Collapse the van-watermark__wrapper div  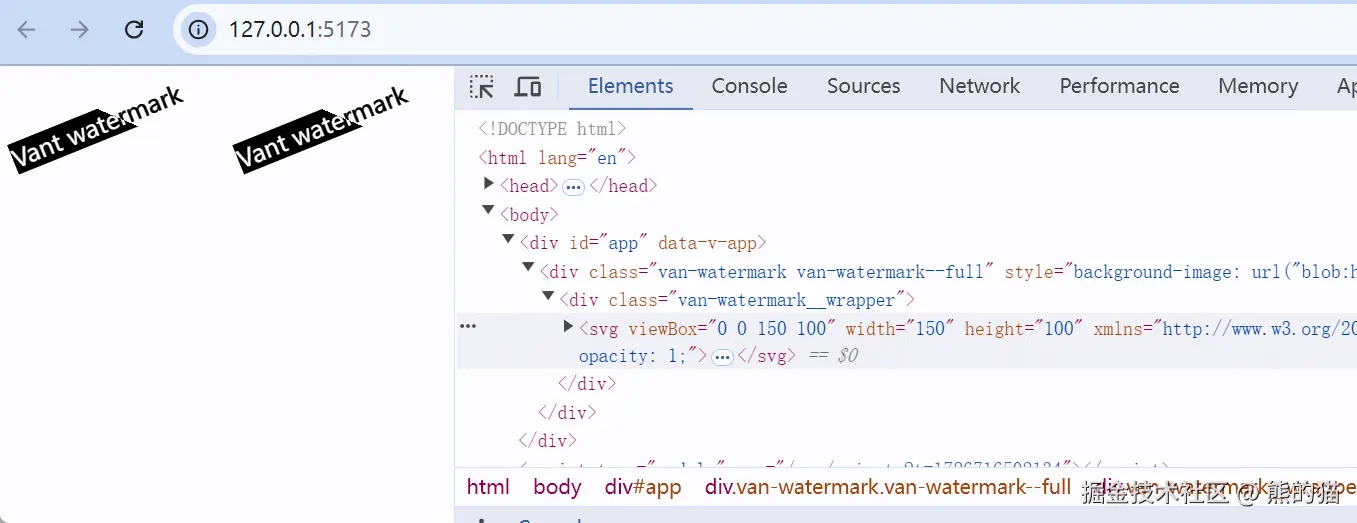tap(548, 296)
